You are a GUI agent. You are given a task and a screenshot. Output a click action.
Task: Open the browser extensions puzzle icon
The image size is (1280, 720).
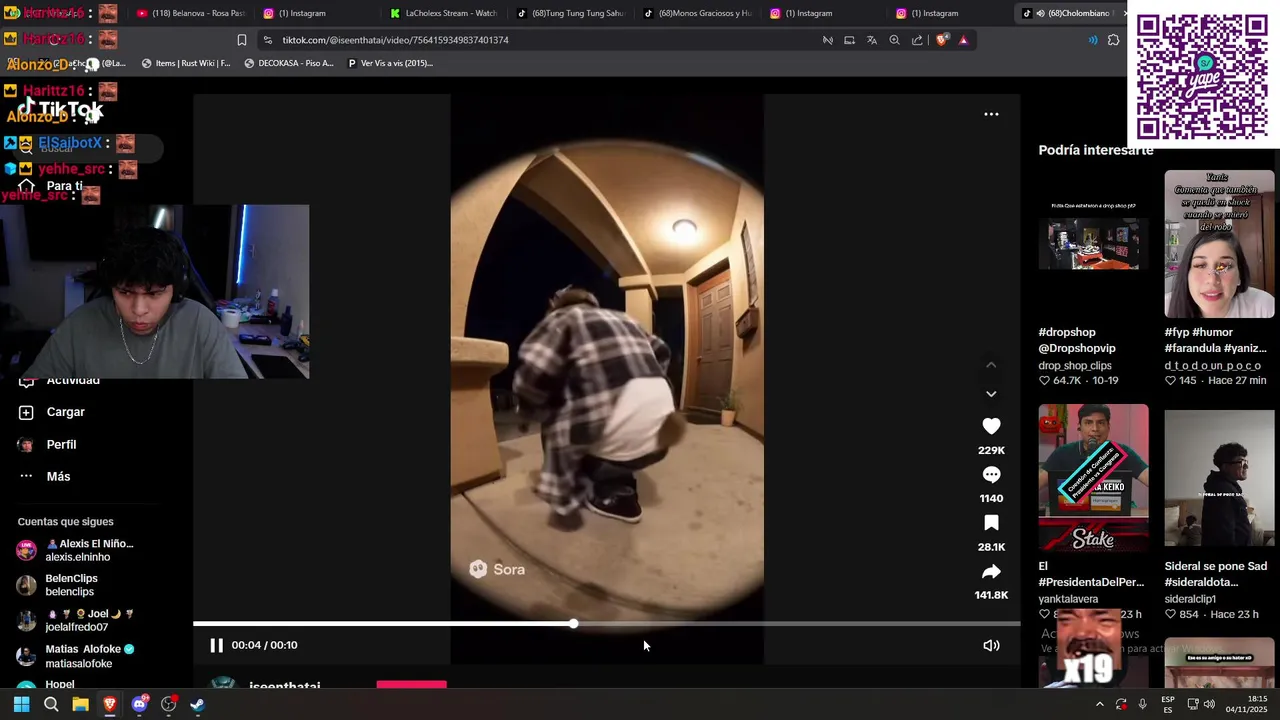(1113, 40)
